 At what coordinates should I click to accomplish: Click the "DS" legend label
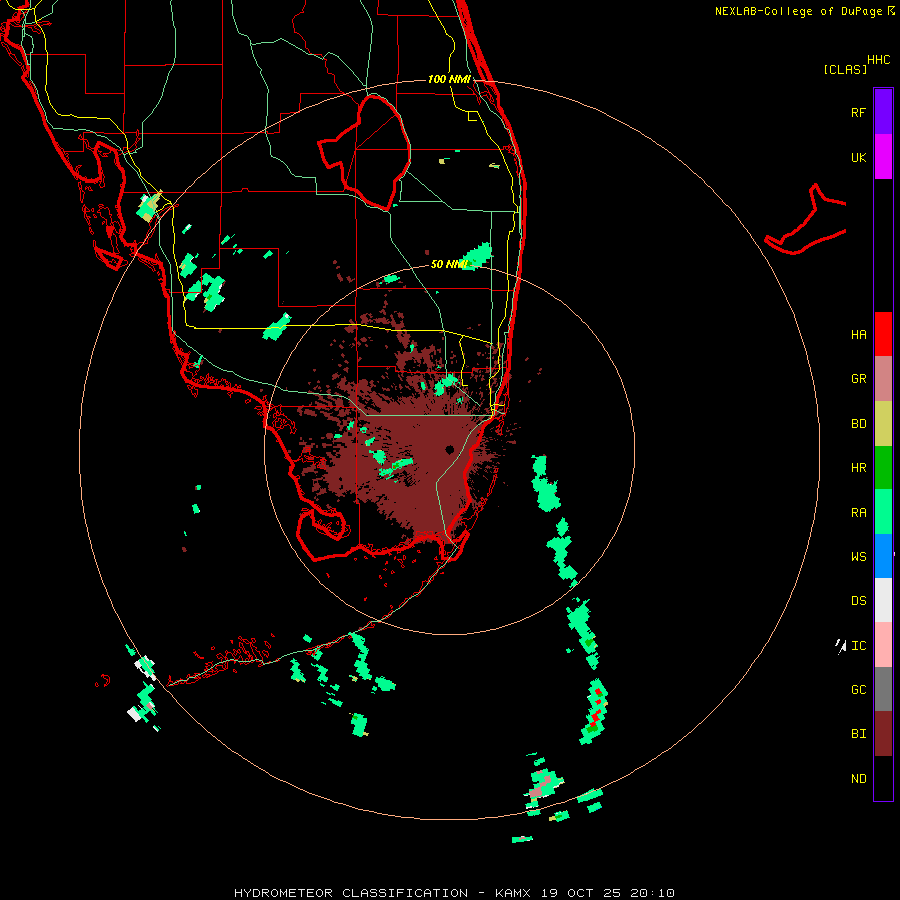coord(858,601)
